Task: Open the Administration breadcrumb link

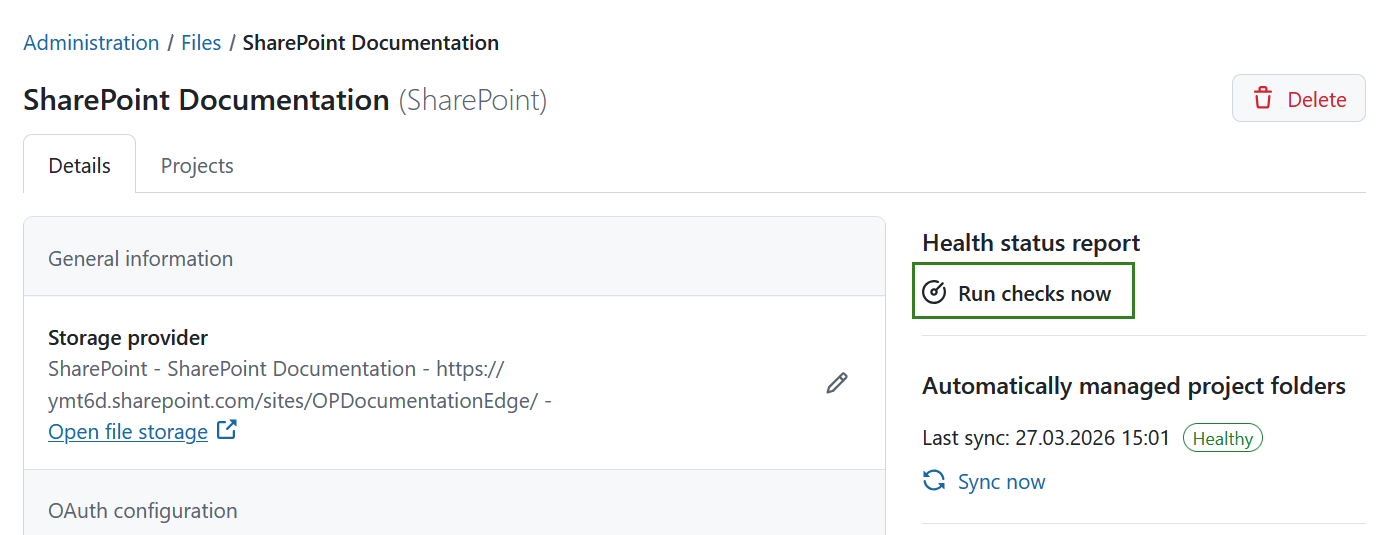Action: (91, 43)
